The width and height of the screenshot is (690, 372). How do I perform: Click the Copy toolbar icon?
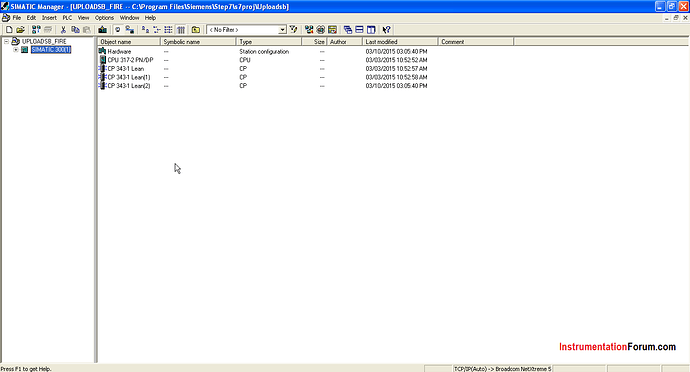pos(75,29)
